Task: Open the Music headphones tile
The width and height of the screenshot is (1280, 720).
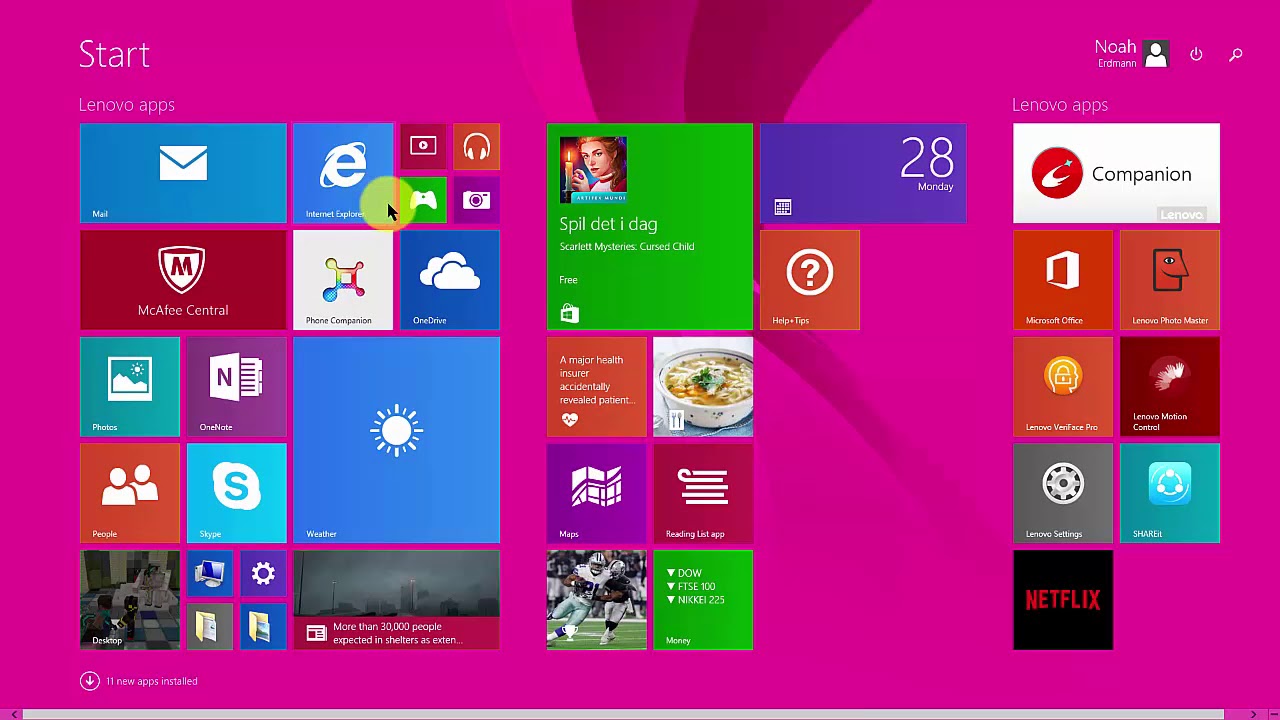Action: (476, 146)
